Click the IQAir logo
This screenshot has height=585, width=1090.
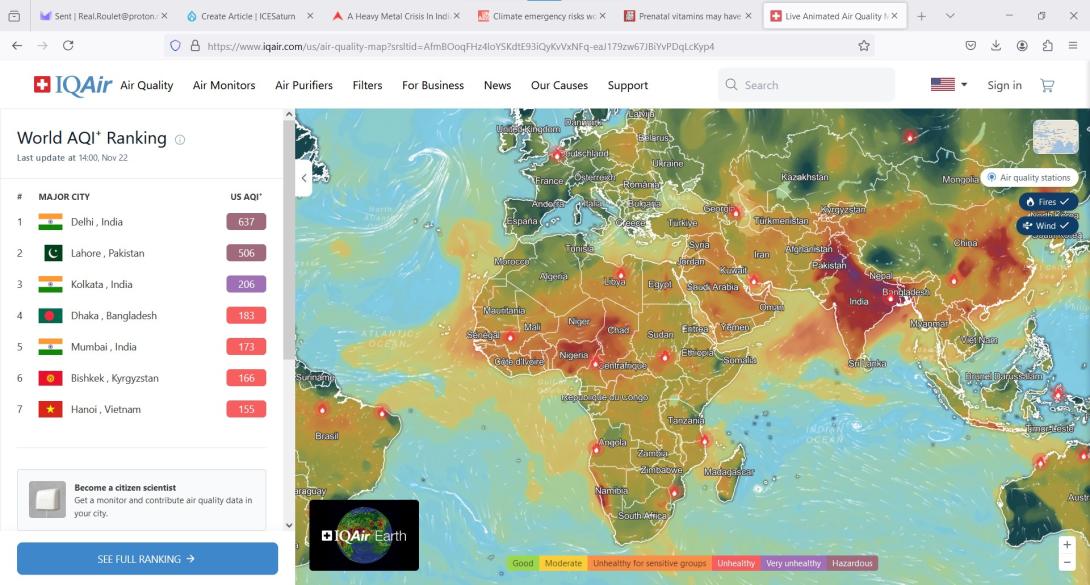72,85
